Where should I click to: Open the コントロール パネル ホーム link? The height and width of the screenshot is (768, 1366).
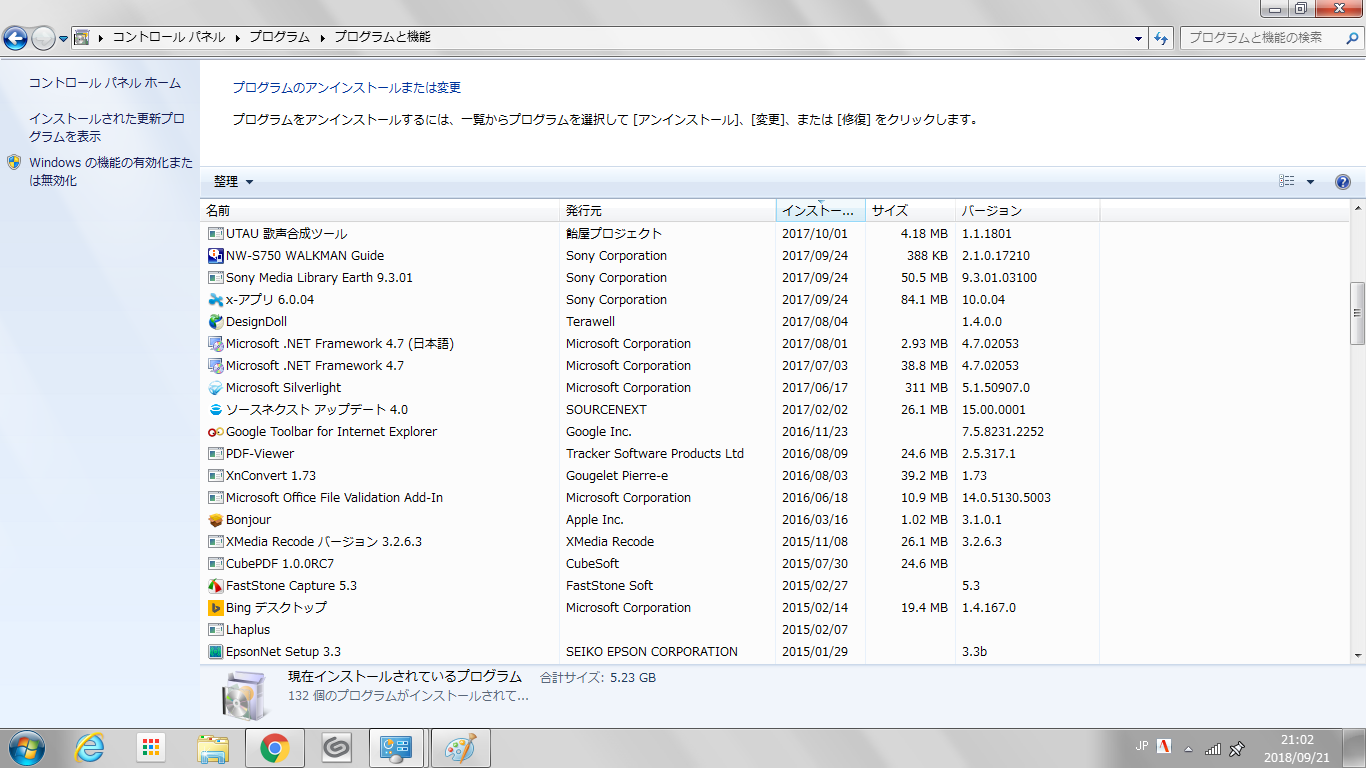coord(105,83)
